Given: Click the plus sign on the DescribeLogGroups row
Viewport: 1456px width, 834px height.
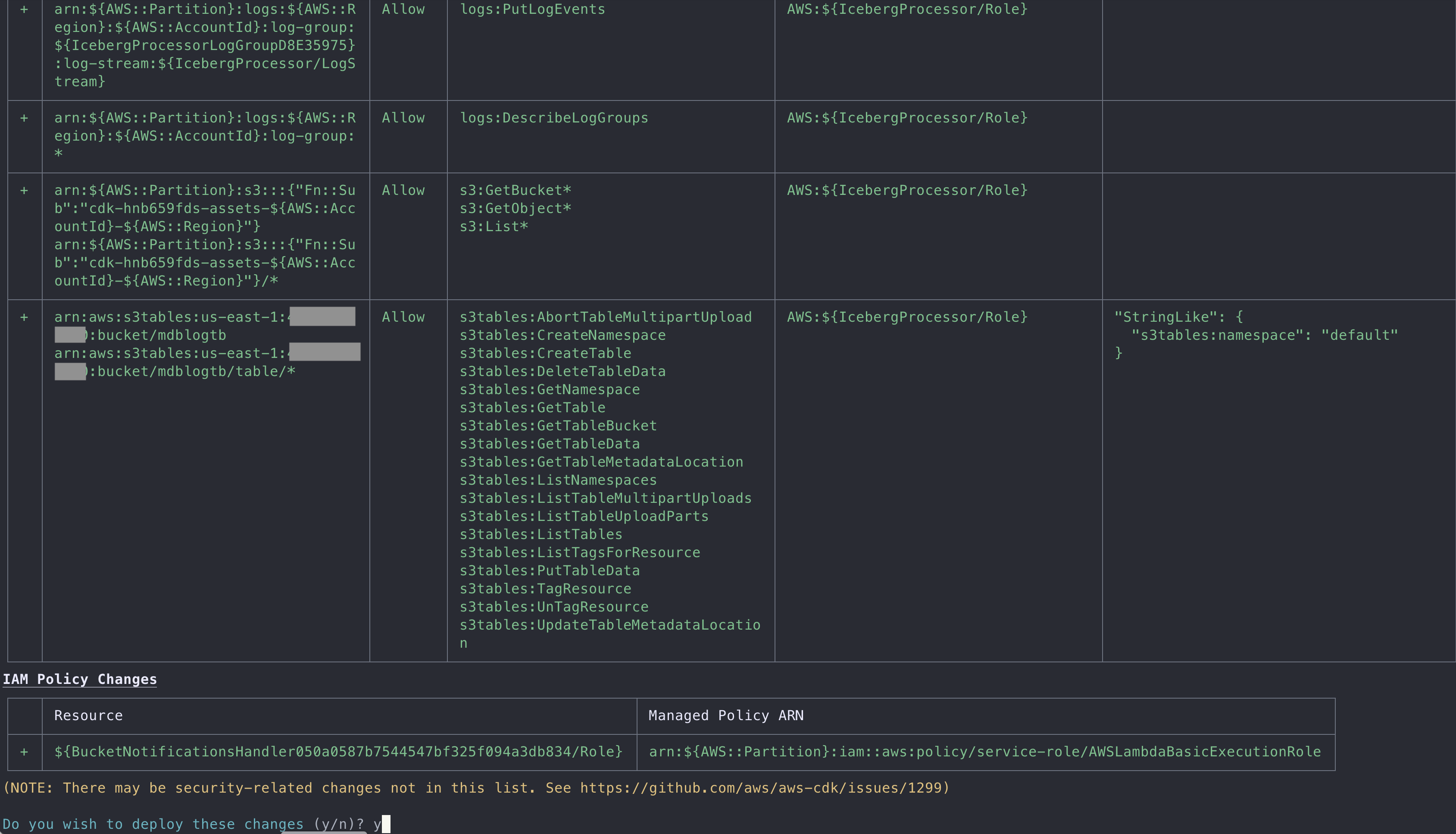Looking at the screenshot, I should pyautogui.click(x=23, y=117).
